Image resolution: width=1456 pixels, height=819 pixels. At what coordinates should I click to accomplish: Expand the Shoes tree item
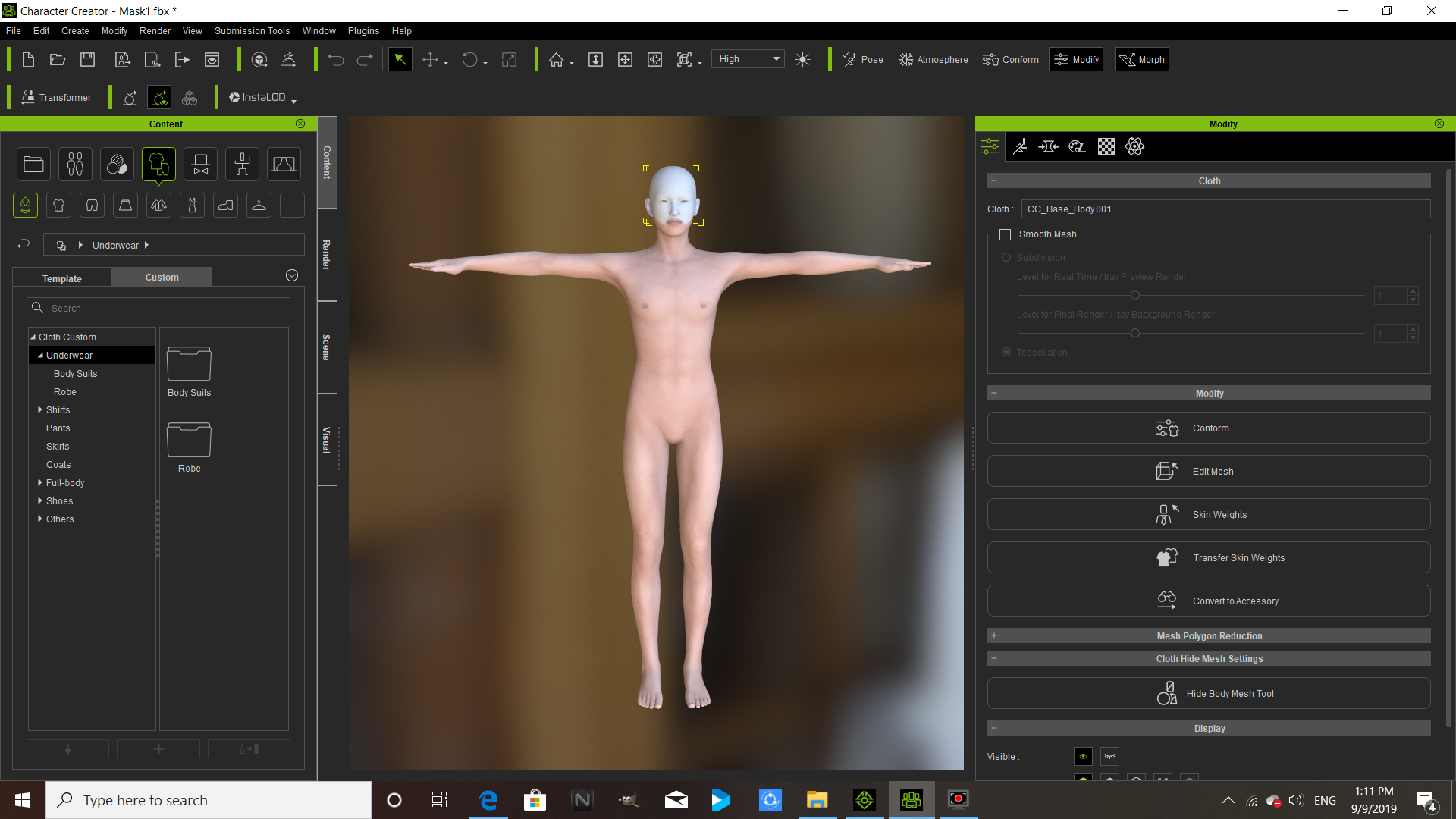[x=40, y=500]
